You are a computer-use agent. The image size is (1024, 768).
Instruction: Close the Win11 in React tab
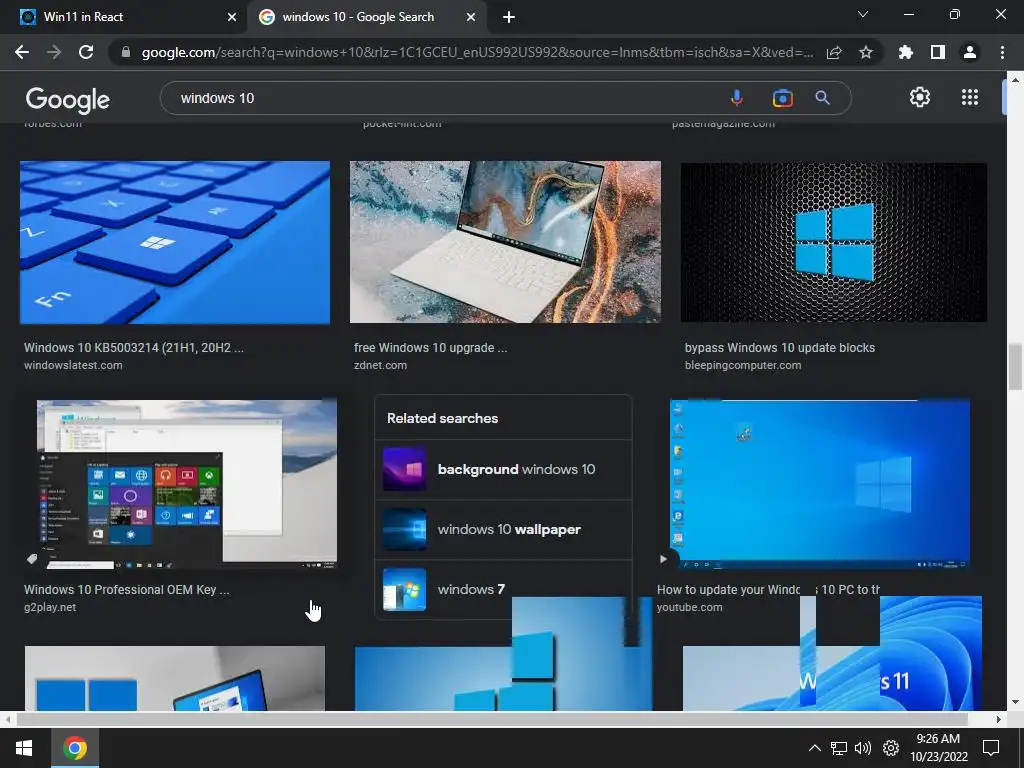232,17
